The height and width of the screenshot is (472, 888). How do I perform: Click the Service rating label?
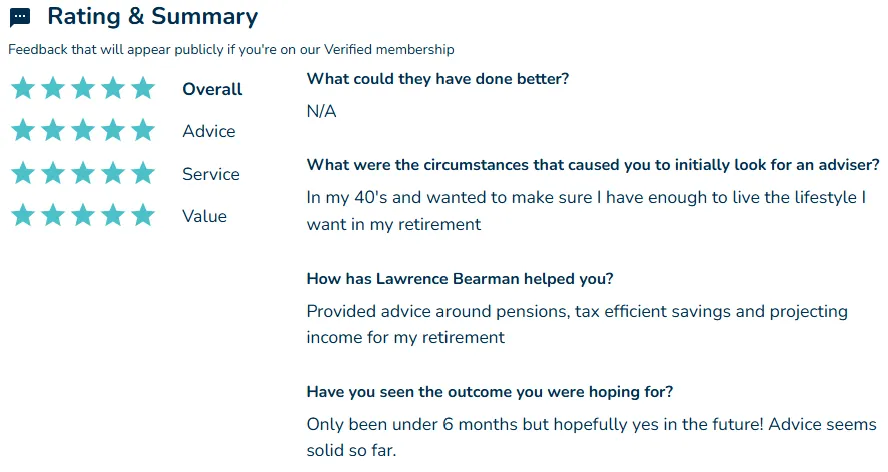point(211,174)
